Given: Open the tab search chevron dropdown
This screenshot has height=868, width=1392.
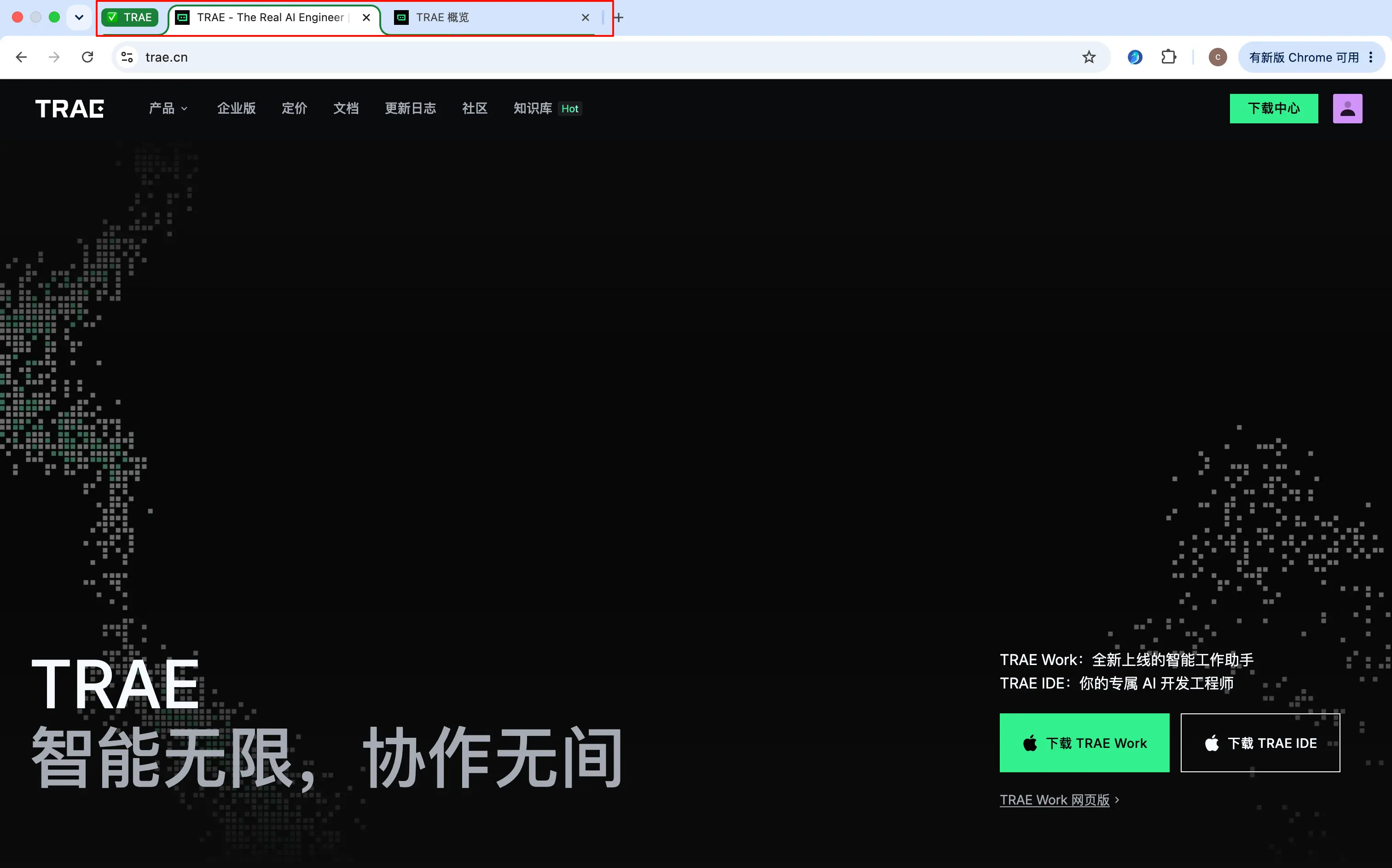Looking at the screenshot, I should [x=79, y=17].
